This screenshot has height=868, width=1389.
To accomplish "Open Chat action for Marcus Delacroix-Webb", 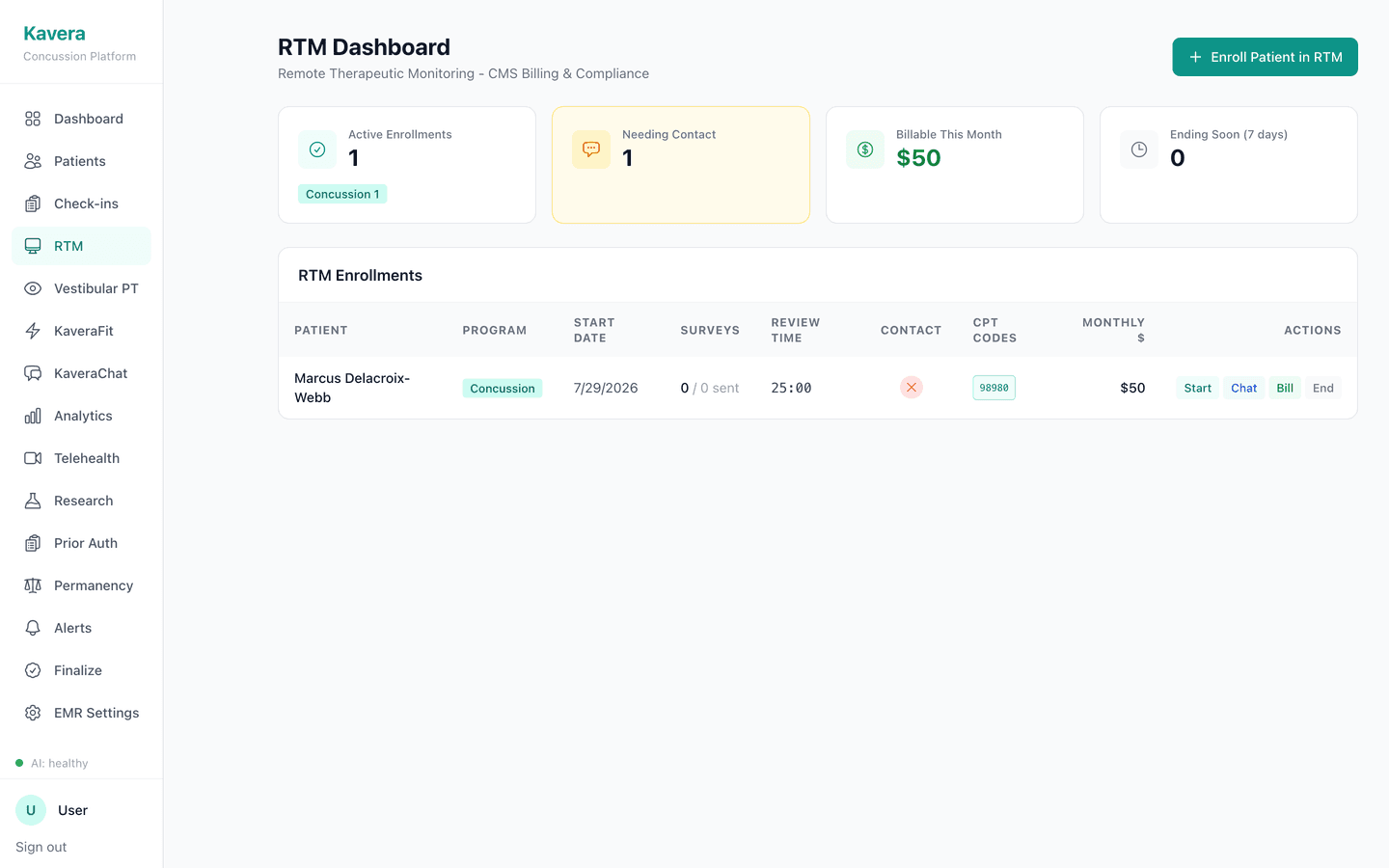I will pyautogui.click(x=1243, y=388).
